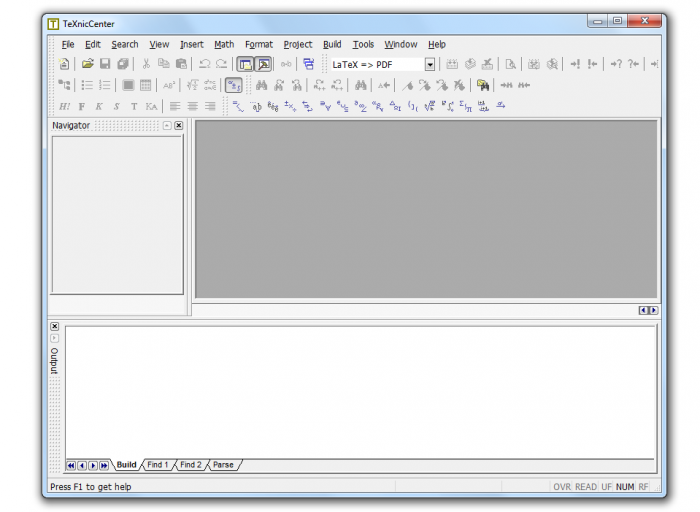Click the Save All icon
This screenshot has width=700, height=512.
click(x=123, y=64)
